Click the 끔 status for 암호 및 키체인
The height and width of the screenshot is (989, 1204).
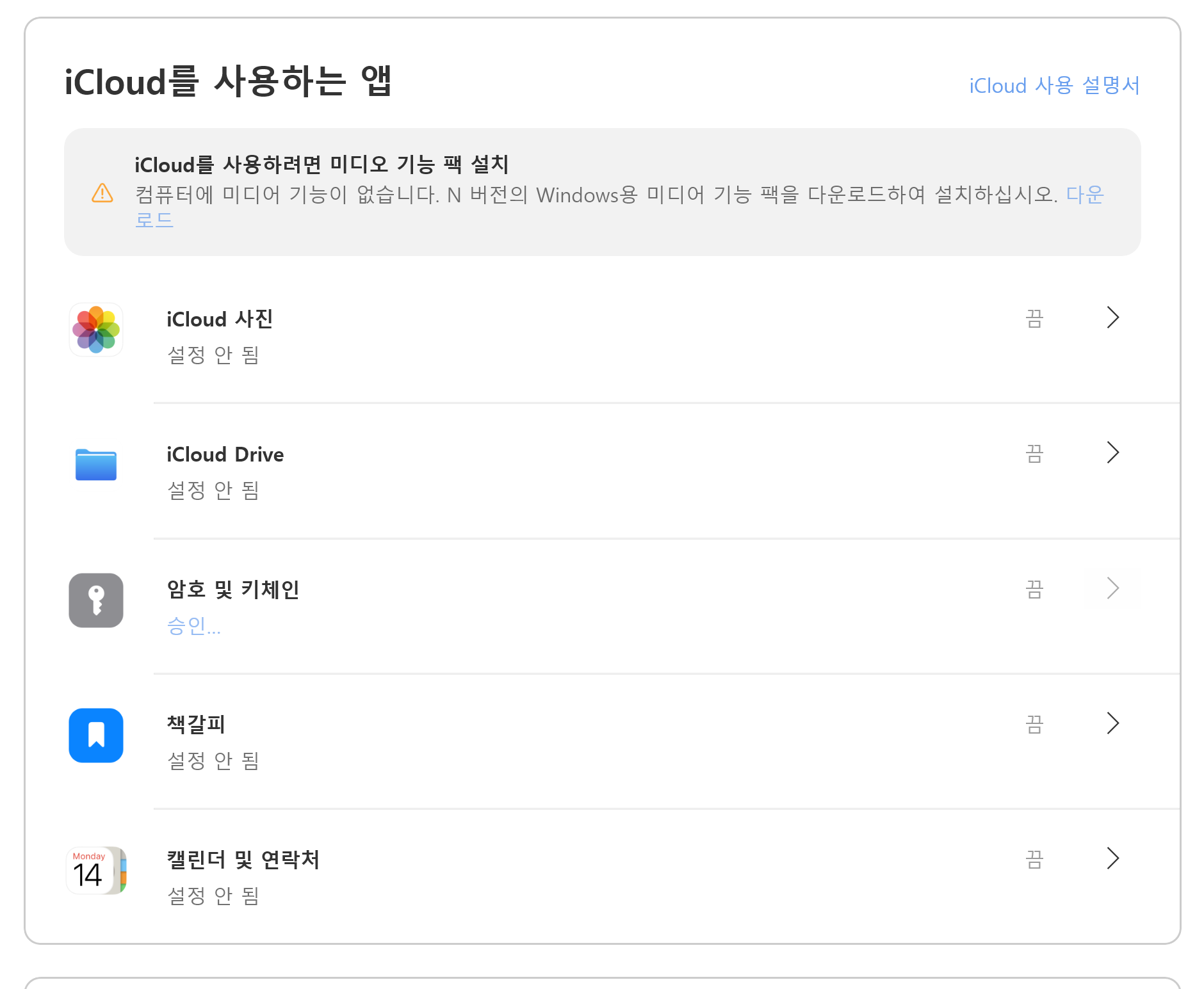coord(1034,589)
